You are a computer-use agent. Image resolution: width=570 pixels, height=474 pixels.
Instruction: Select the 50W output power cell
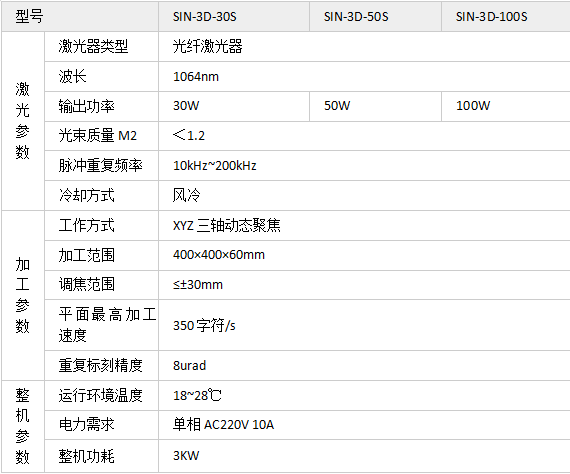(x=375, y=106)
